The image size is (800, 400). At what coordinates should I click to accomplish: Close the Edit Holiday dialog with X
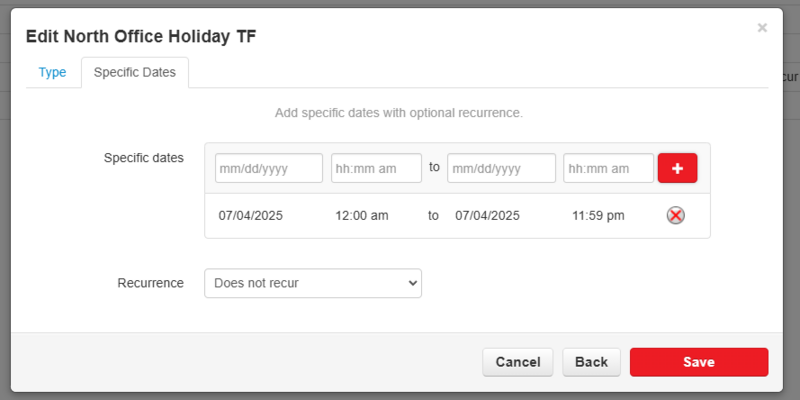coord(762,28)
